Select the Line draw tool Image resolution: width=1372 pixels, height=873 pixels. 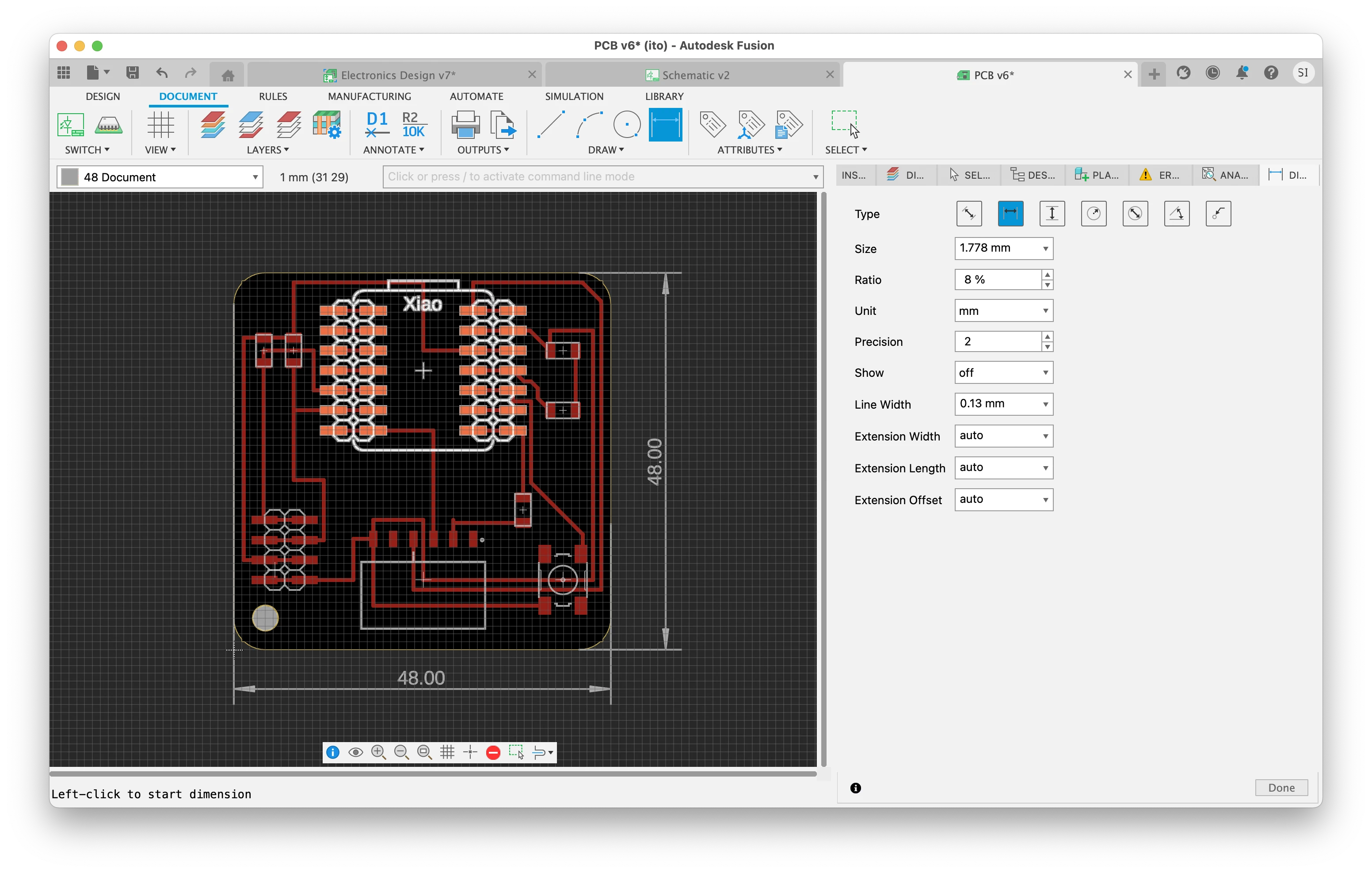click(551, 125)
